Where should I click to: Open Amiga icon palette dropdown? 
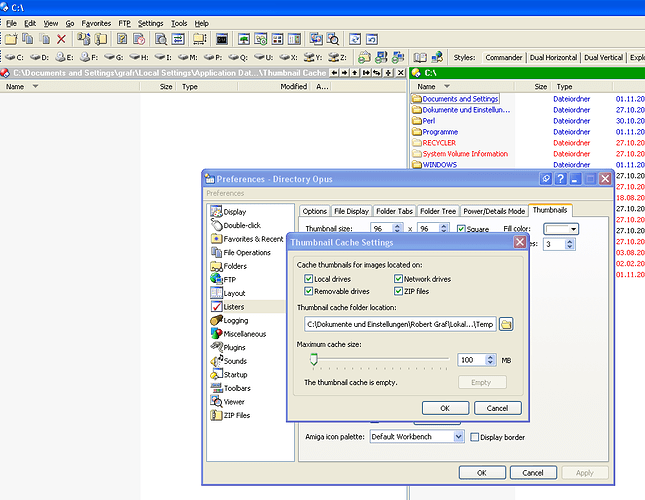pyautogui.click(x=417, y=437)
